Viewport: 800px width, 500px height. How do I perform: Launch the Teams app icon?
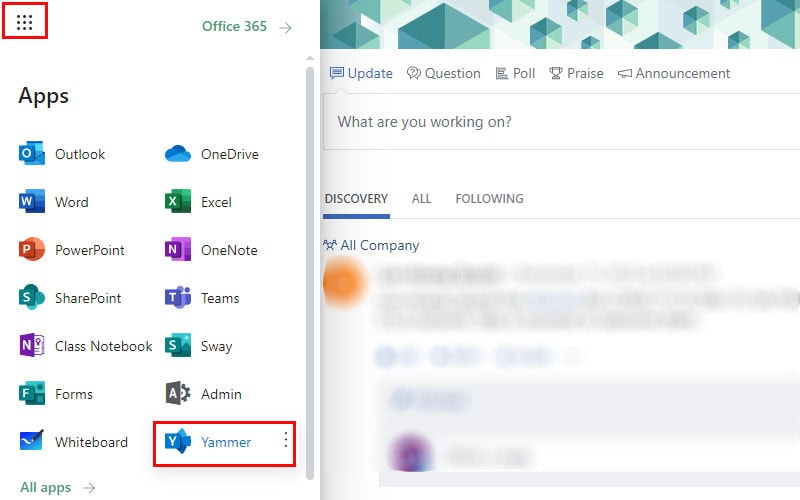tap(178, 297)
